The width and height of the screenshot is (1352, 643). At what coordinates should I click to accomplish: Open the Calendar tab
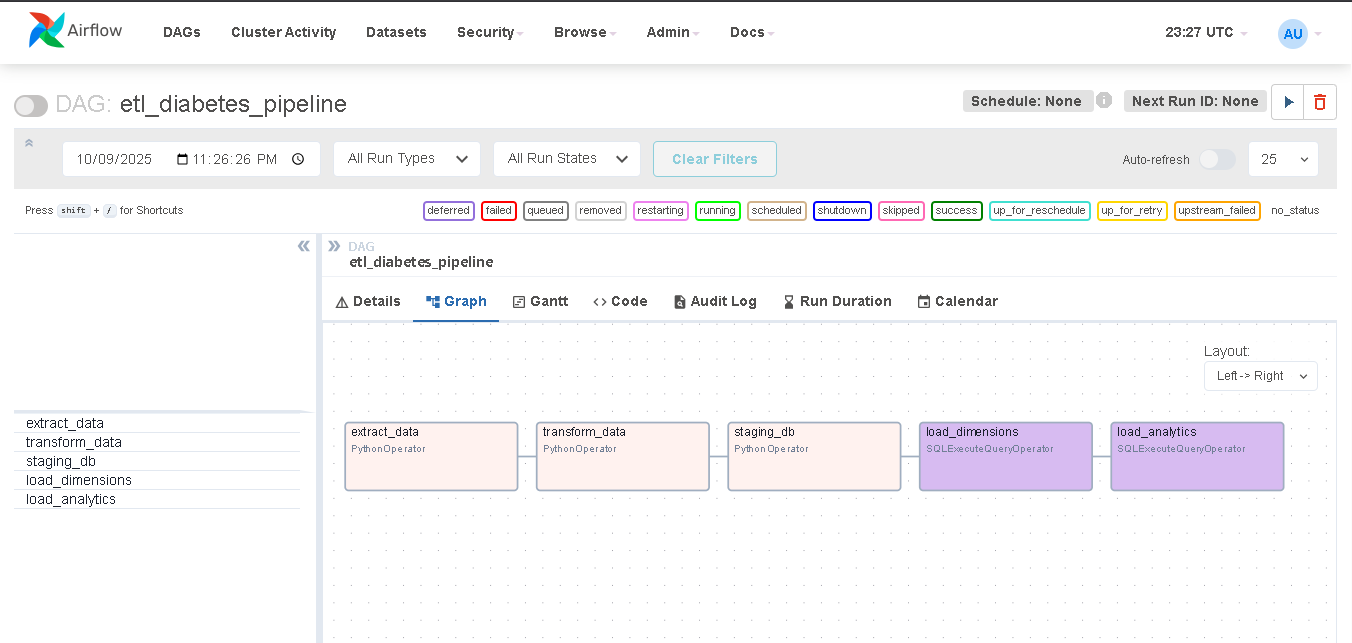point(957,301)
